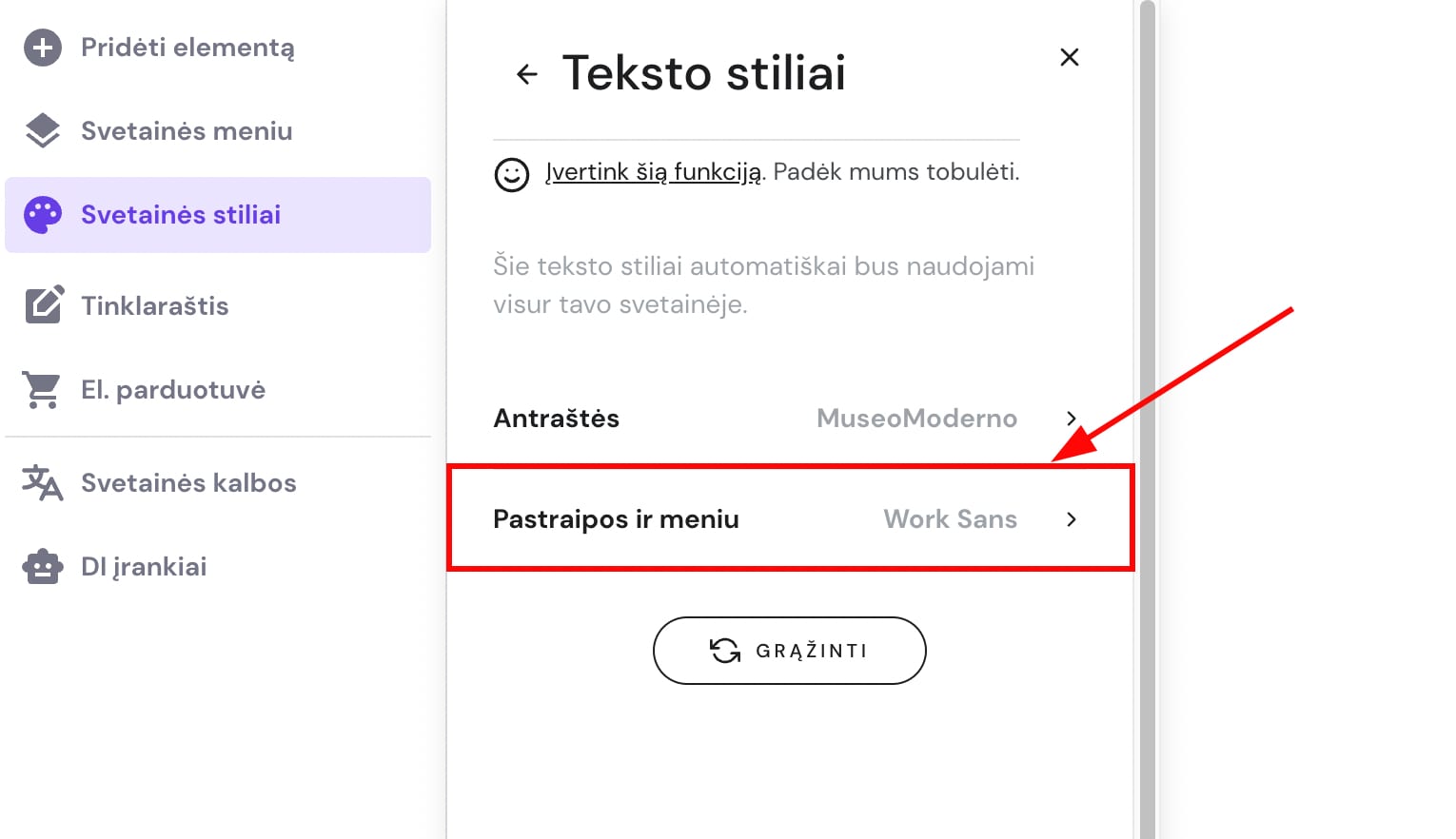Select the layers icon next to Svetainės meniu
This screenshot has height=839, width=1456.
click(42, 130)
